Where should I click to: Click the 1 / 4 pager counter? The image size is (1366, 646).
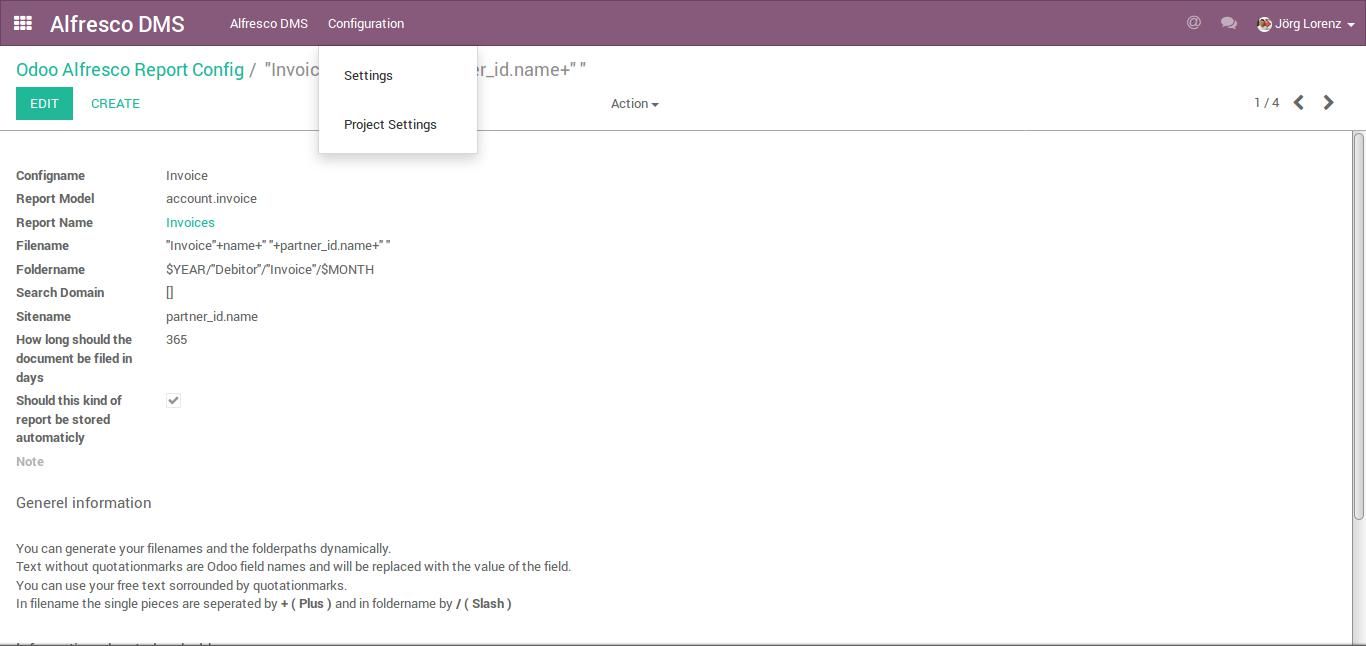[1266, 103]
